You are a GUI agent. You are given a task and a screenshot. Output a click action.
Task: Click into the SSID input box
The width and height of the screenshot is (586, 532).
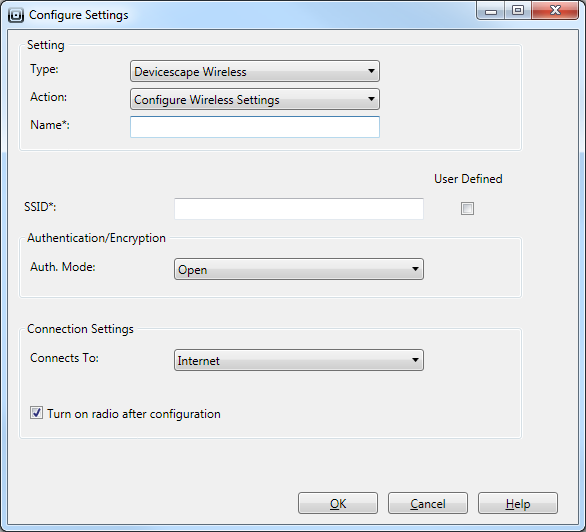(x=299, y=209)
